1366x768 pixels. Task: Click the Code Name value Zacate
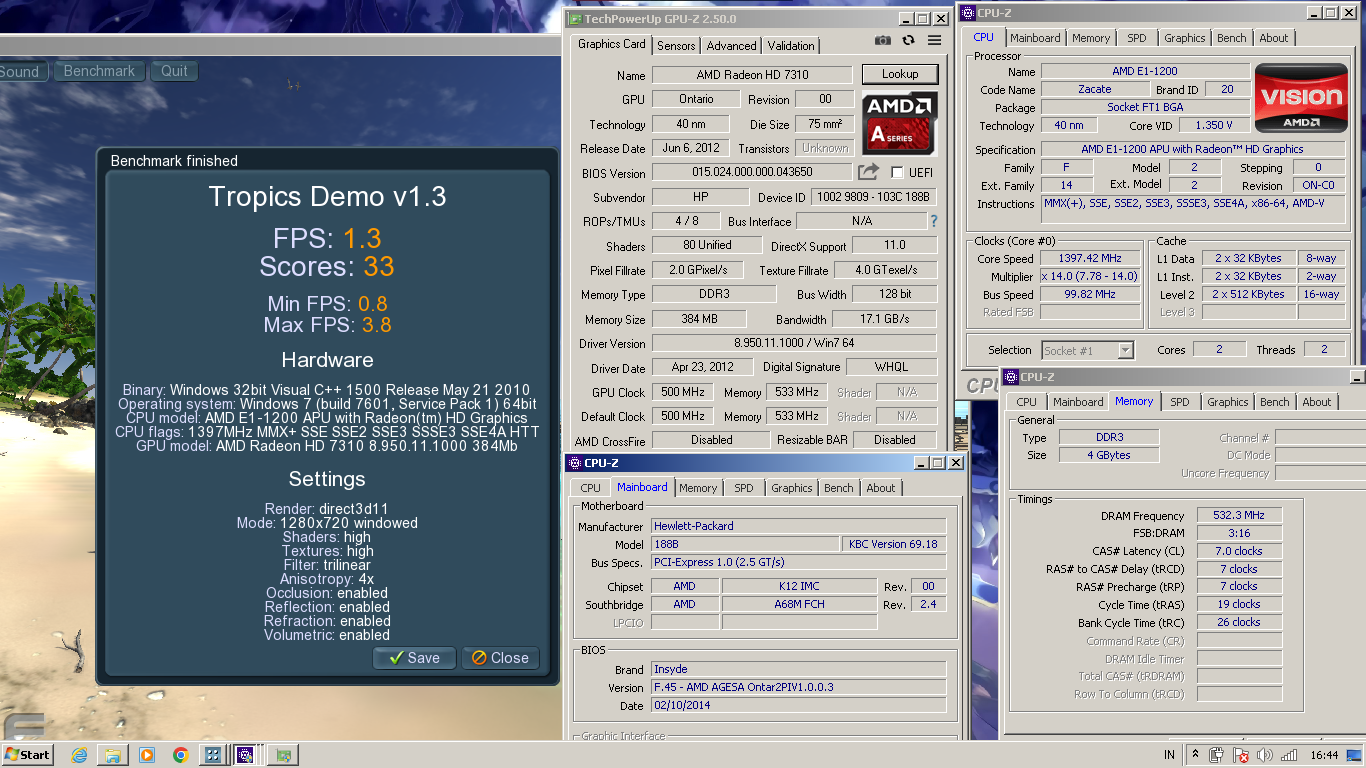(1095, 89)
